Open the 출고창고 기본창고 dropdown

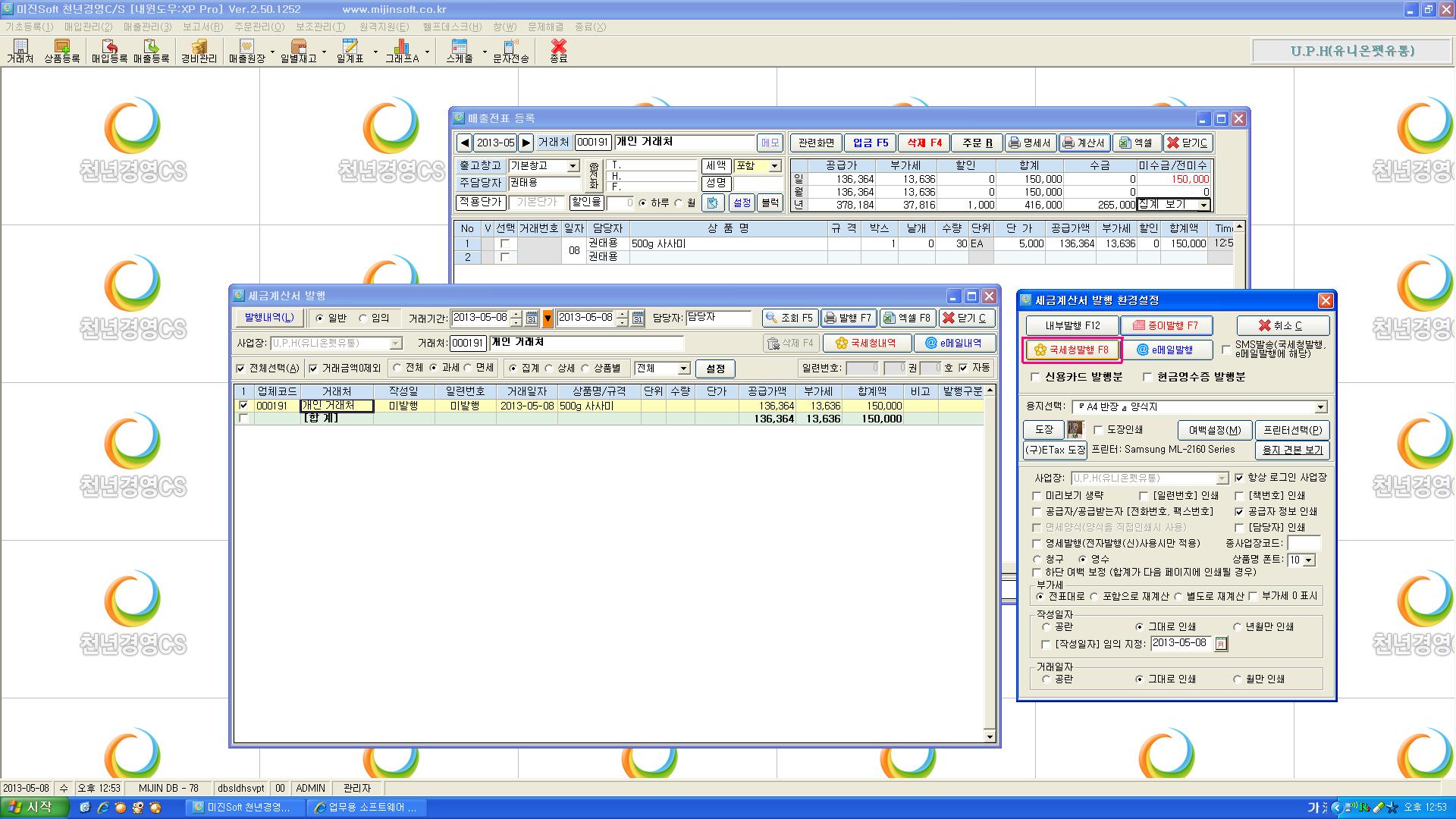(573, 166)
